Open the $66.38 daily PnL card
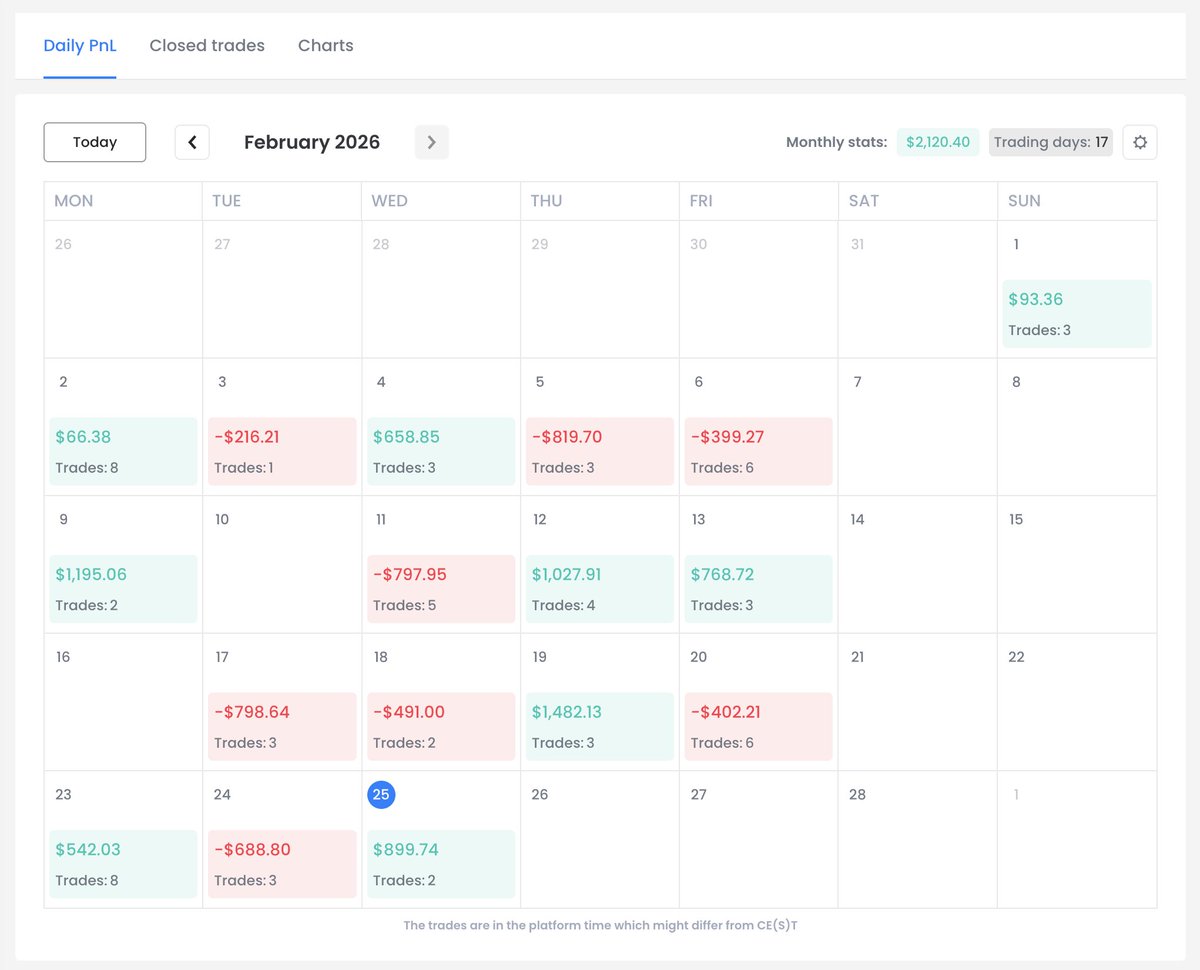This screenshot has height=970, width=1200. coord(123,451)
